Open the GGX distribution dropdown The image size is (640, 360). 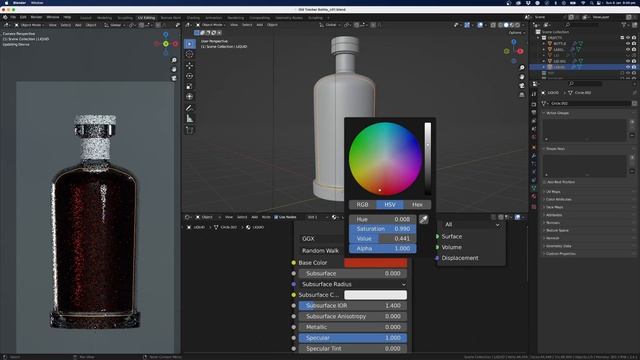pyautogui.click(x=322, y=239)
